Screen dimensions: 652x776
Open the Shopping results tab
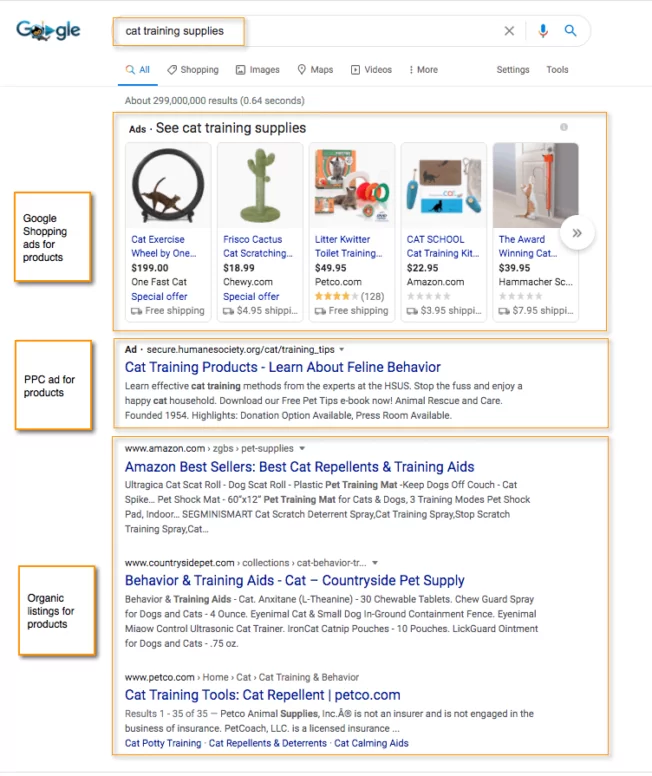pyautogui.click(x=193, y=70)
